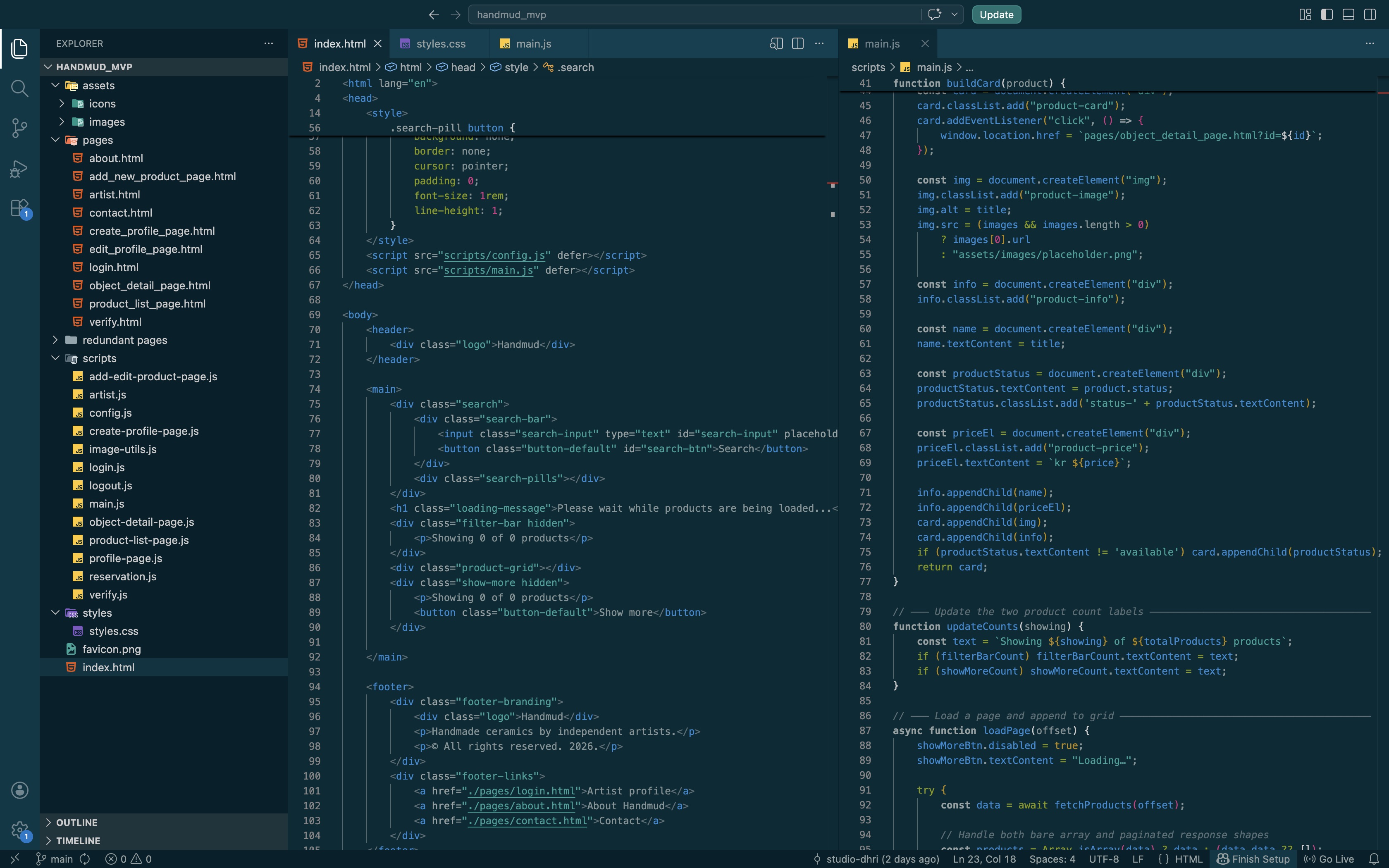
Task: Open Explorer more actions ellipsis
Action: [269, 44]
